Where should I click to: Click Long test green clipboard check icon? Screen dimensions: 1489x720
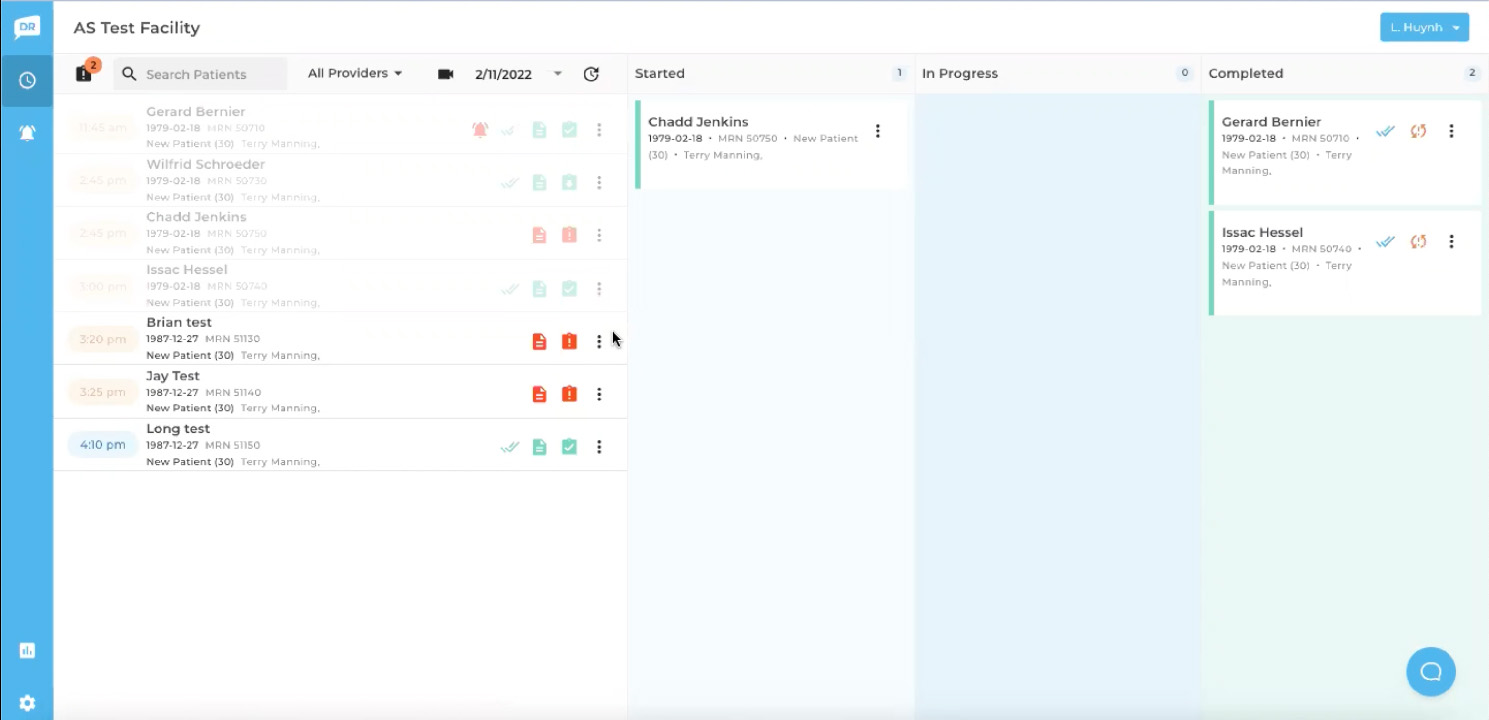[569, 447]
